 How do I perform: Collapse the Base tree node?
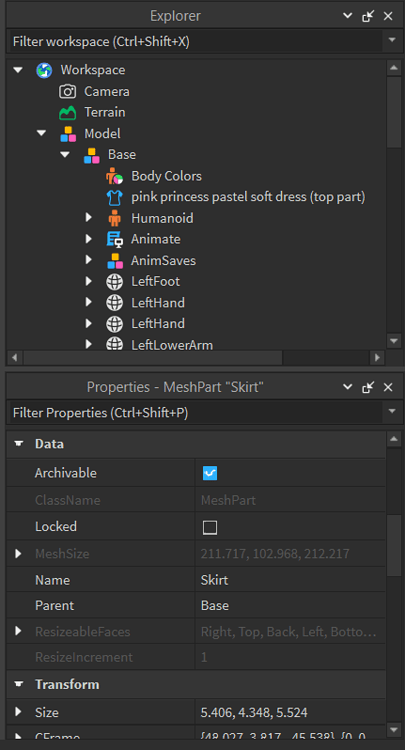coord(65,155)
